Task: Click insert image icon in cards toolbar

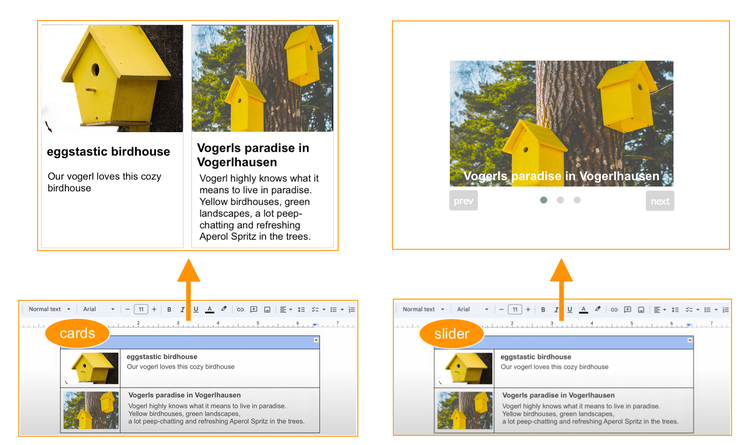Action: [x=267, y=310]
